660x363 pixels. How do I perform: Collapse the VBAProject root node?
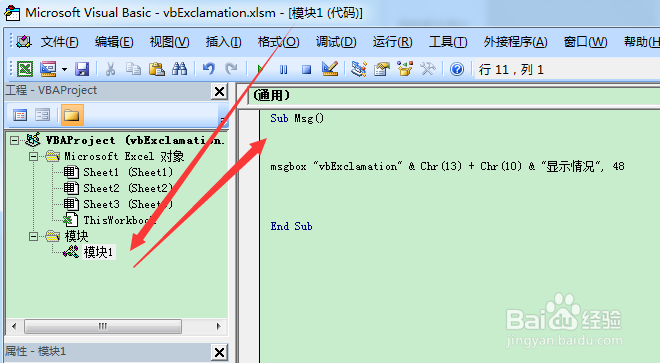point(14,140)
